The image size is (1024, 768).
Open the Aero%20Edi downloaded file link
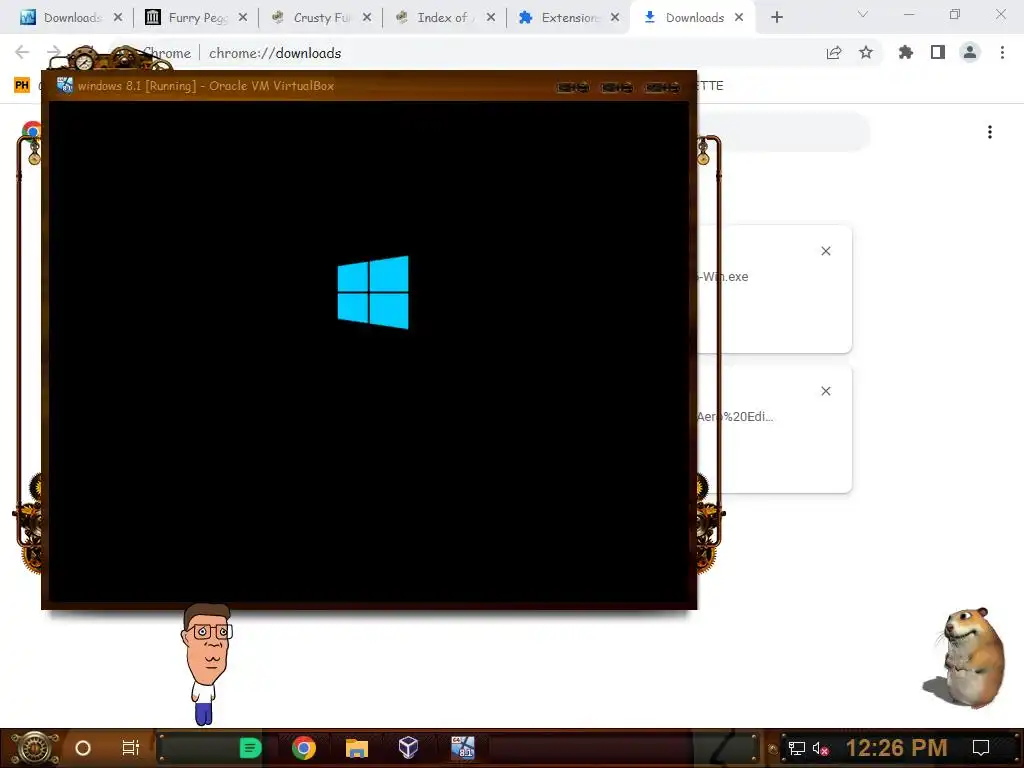(735, 417)
